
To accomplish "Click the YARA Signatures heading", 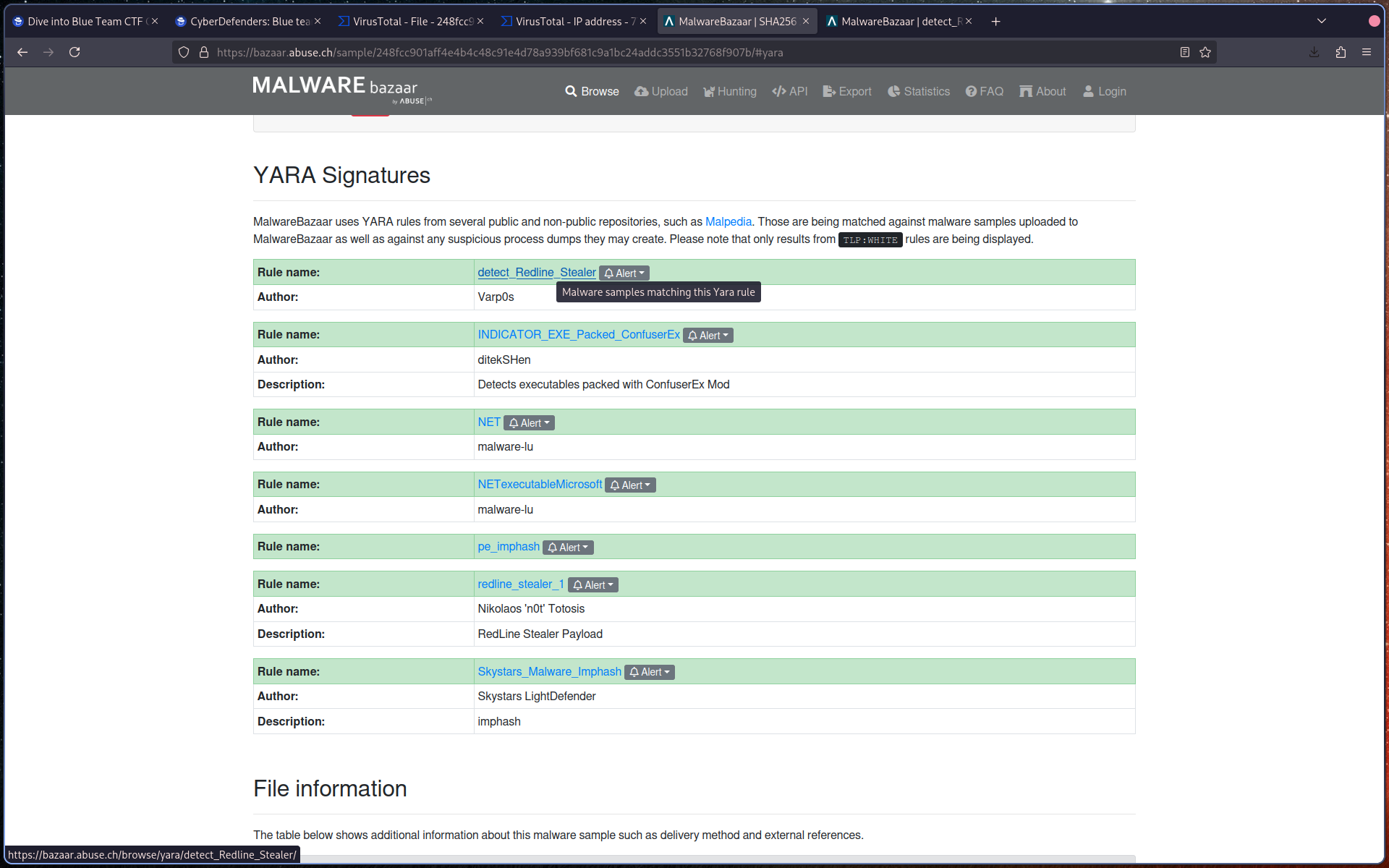I will [x=341, y=175].
